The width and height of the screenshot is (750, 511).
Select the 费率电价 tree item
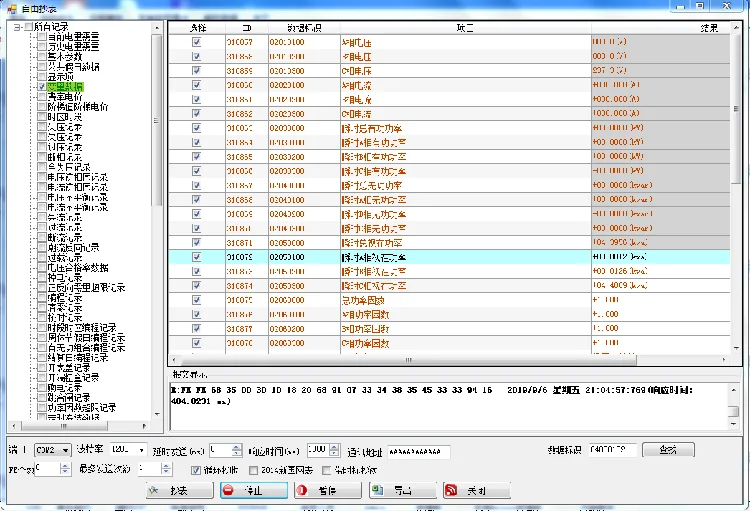tap(65, 97)
